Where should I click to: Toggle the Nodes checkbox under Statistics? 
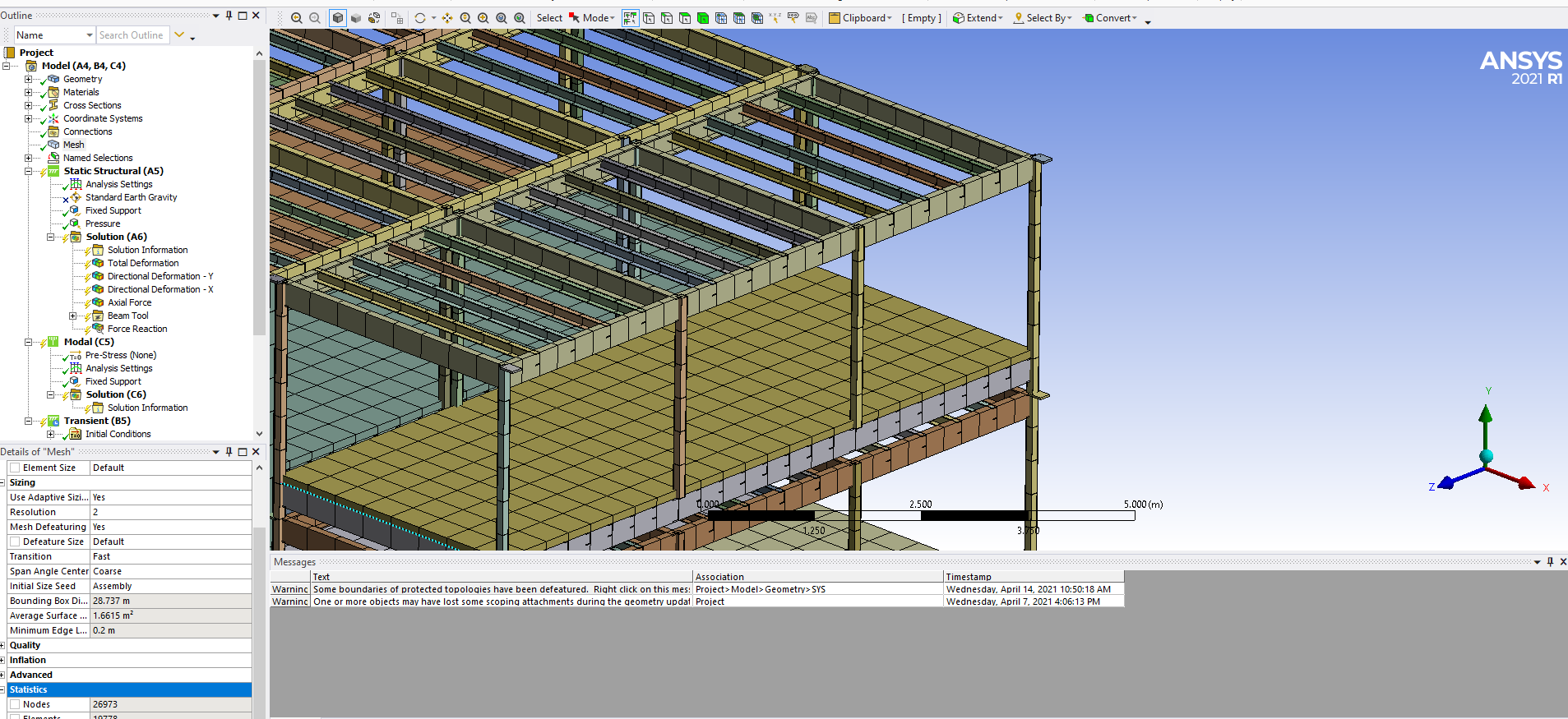15,704
